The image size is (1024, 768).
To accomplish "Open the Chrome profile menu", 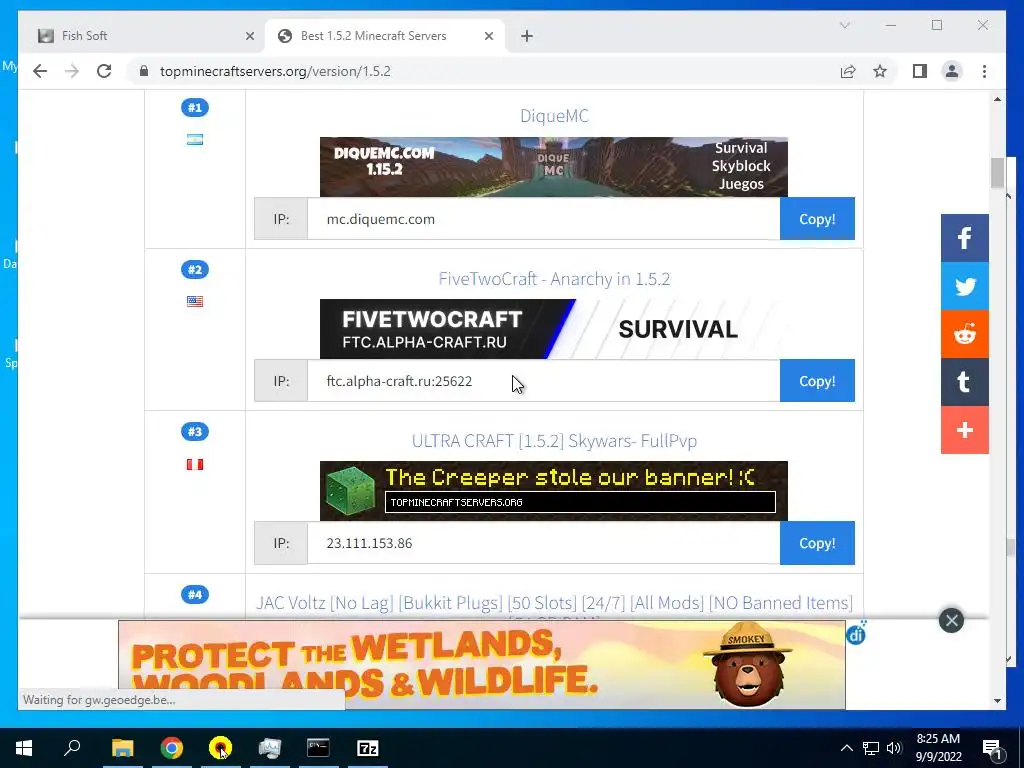I will click(952, 71).
